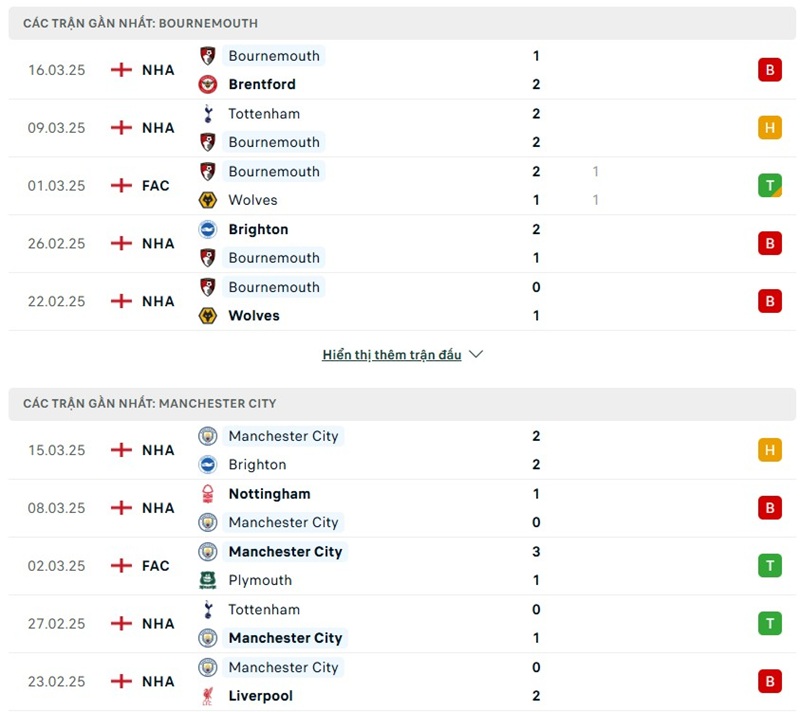Click orange H badge for Tottenham match
This screenshot has width=800, height=712.
(x=769, y=128)
